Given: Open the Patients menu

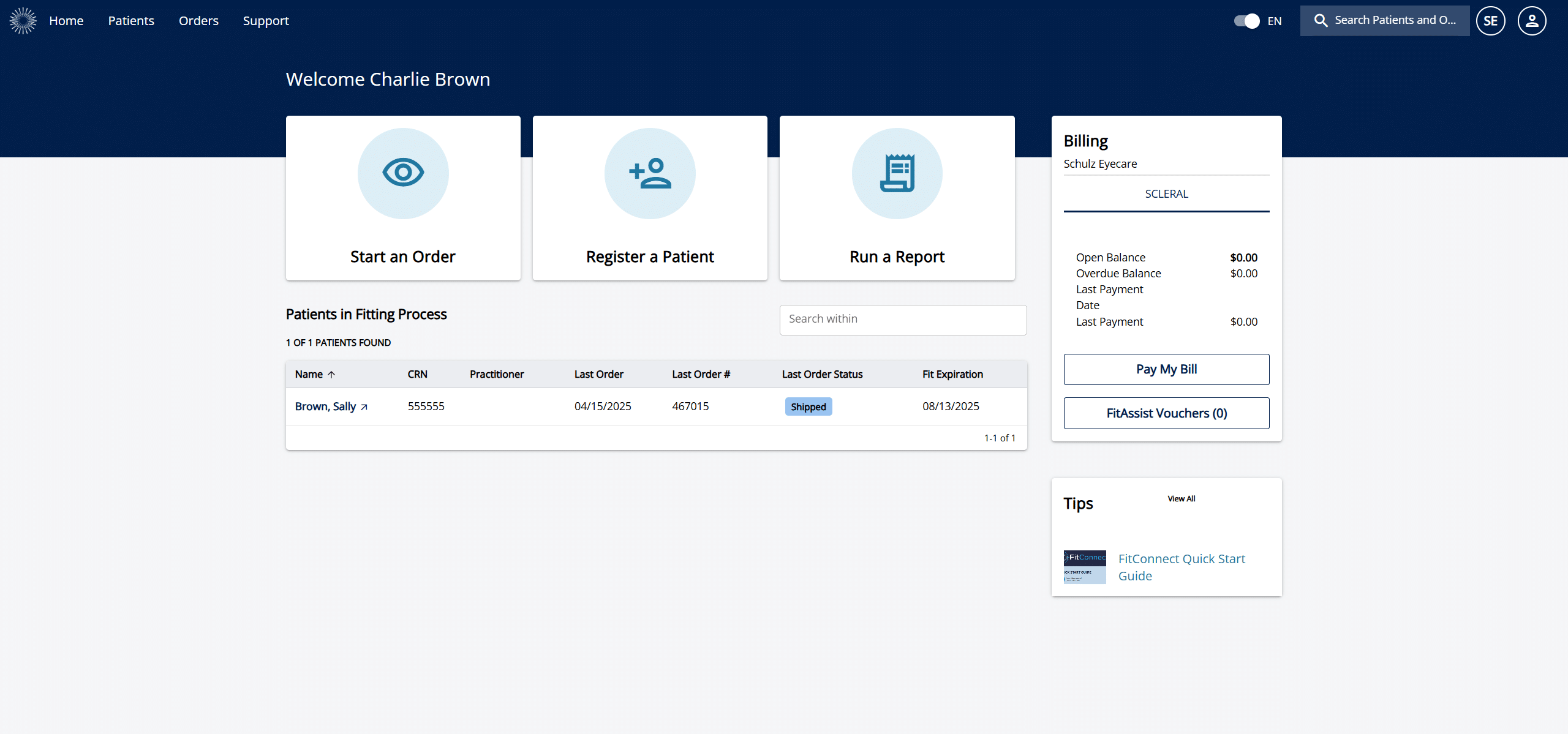Looking at the screenshot, I should (x=131, y=21).
